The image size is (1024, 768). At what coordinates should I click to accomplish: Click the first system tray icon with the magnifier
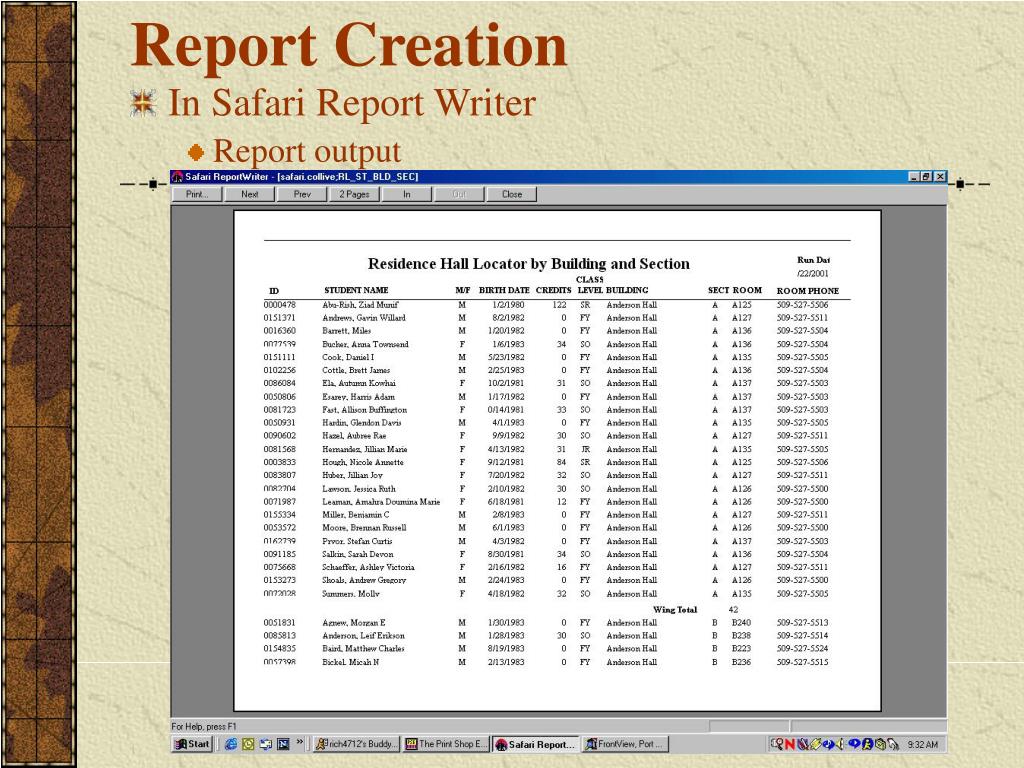coord(777,744)
